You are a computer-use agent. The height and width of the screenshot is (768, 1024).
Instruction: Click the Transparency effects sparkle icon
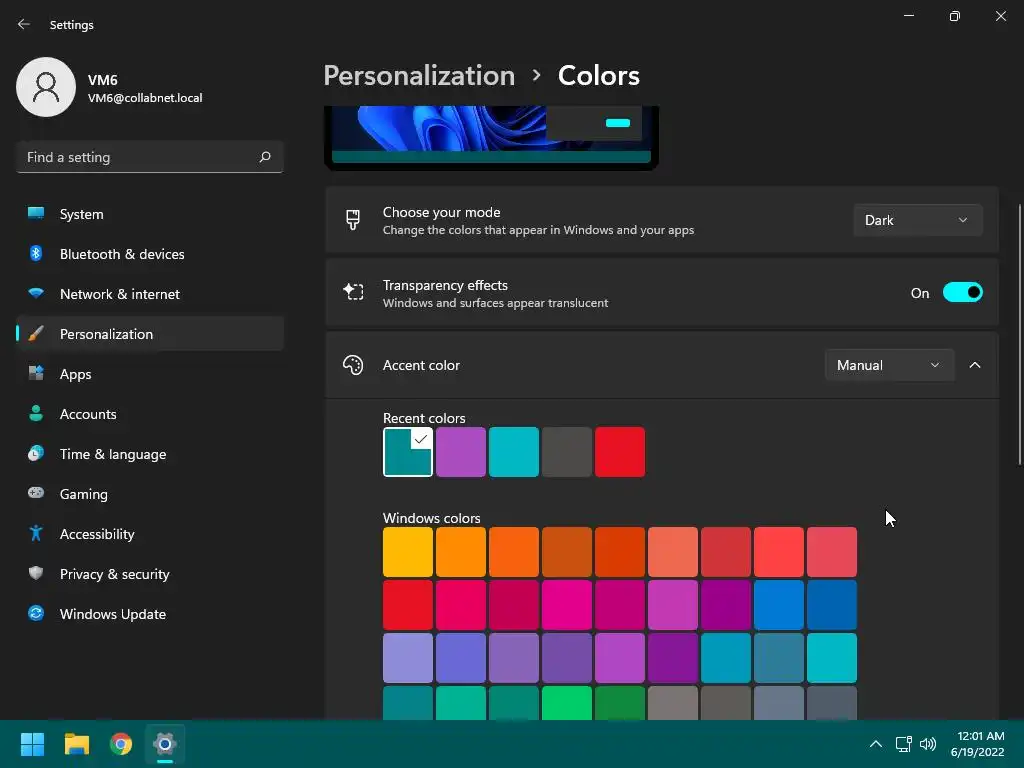pyautogui.click(x=353, y=292)
